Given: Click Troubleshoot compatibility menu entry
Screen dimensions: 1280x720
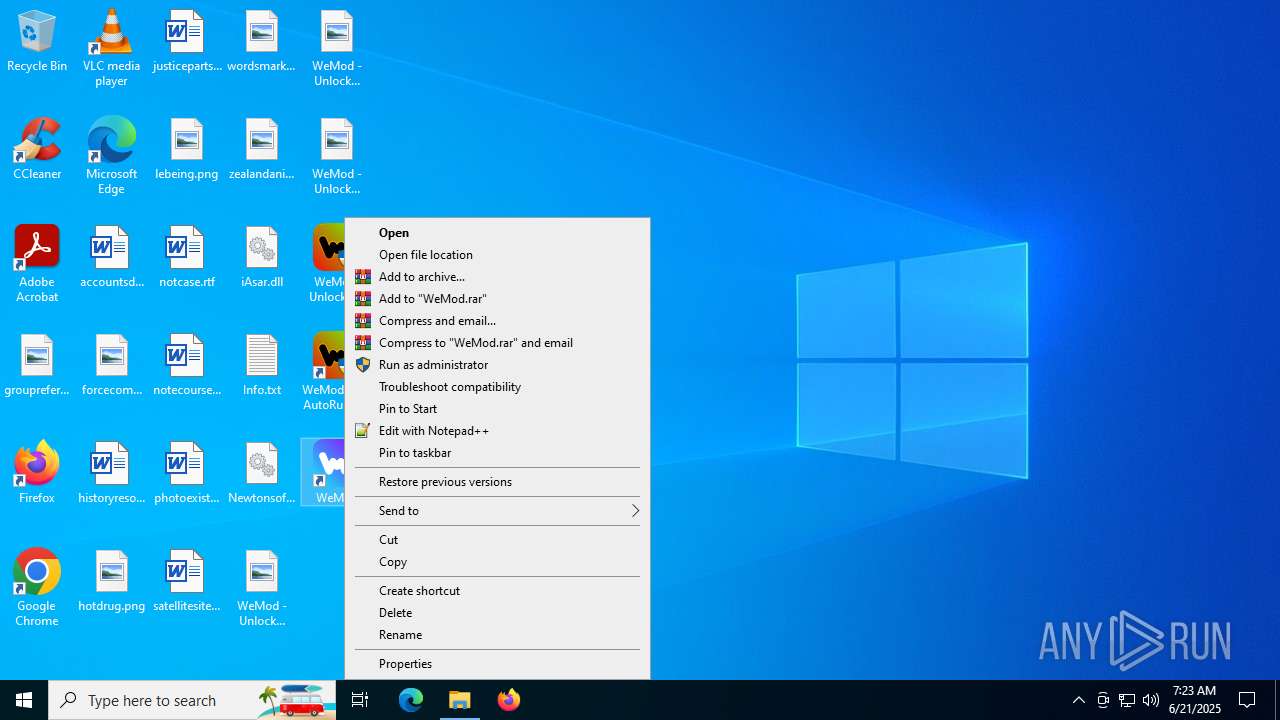Looking at the screenshot, I should [x=497, y=387].
